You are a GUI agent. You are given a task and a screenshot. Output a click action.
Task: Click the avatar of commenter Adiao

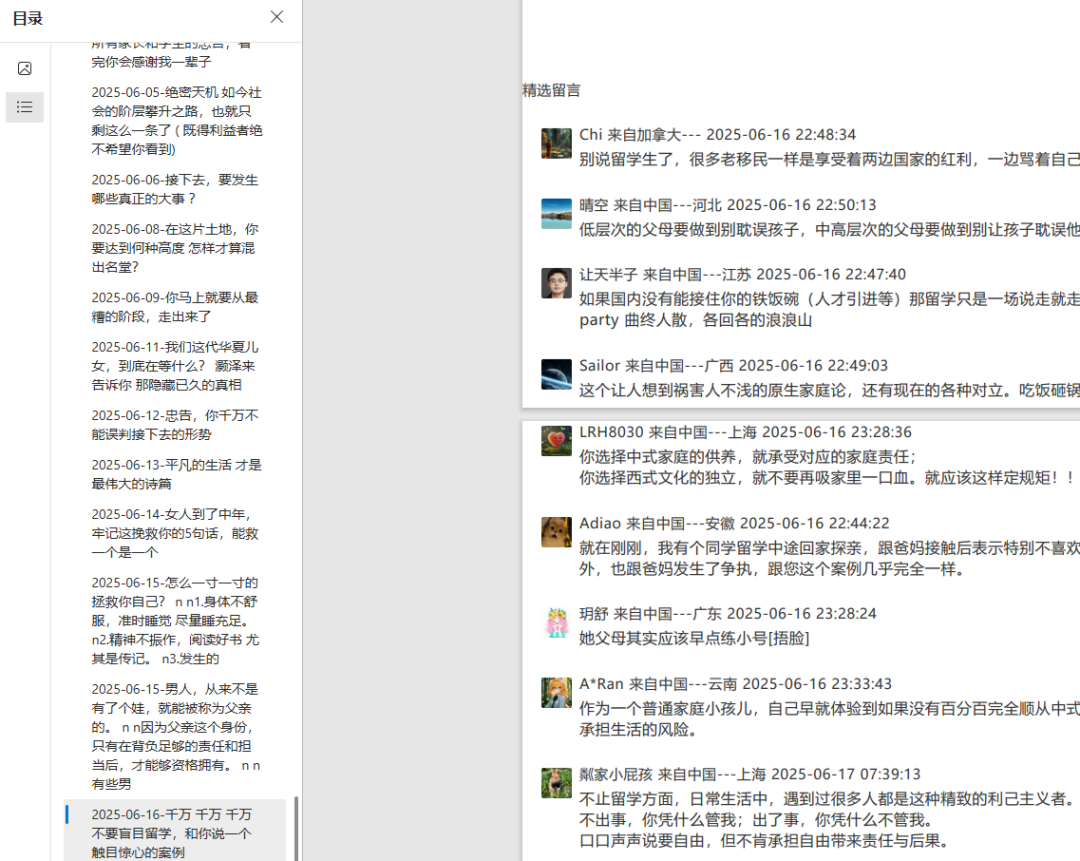556,532
